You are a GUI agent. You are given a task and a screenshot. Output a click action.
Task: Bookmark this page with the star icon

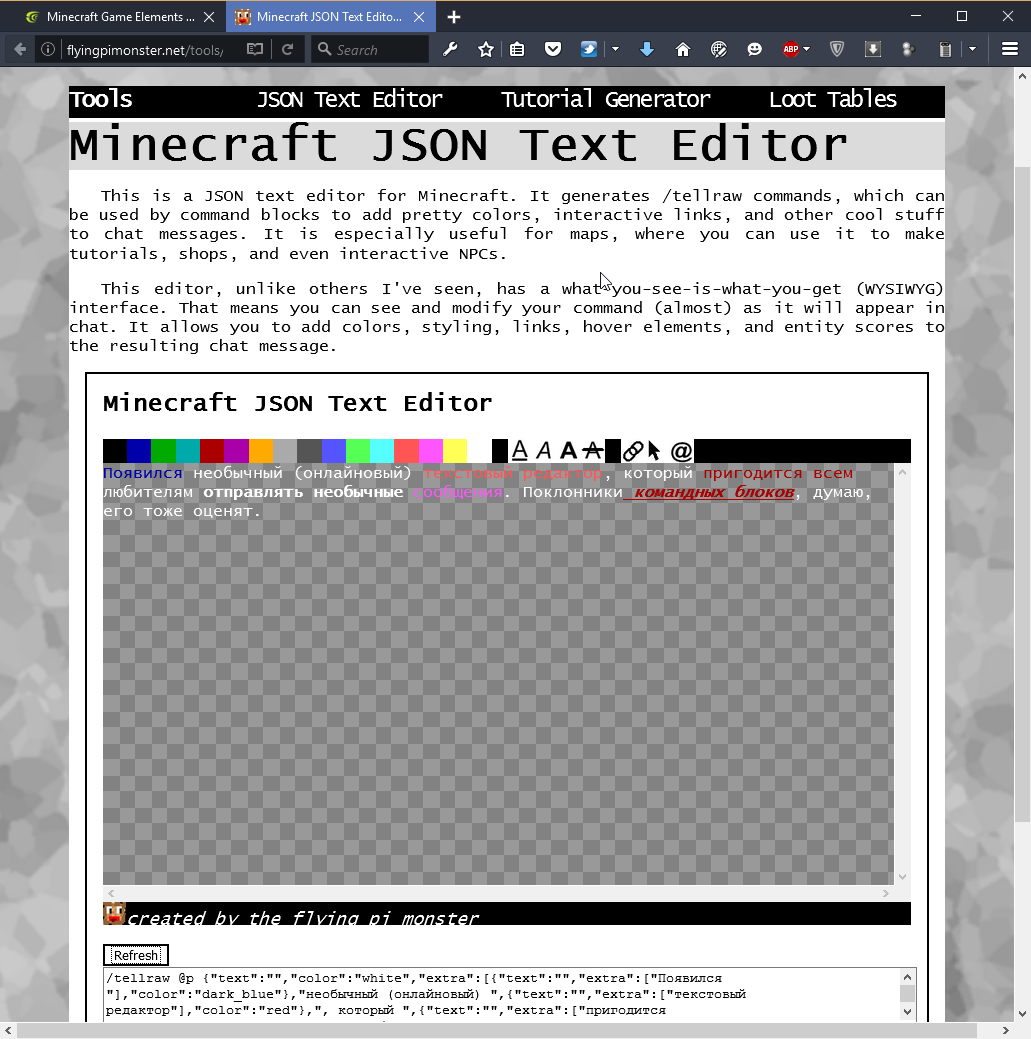pyautogui.click(x=486, y=49)
